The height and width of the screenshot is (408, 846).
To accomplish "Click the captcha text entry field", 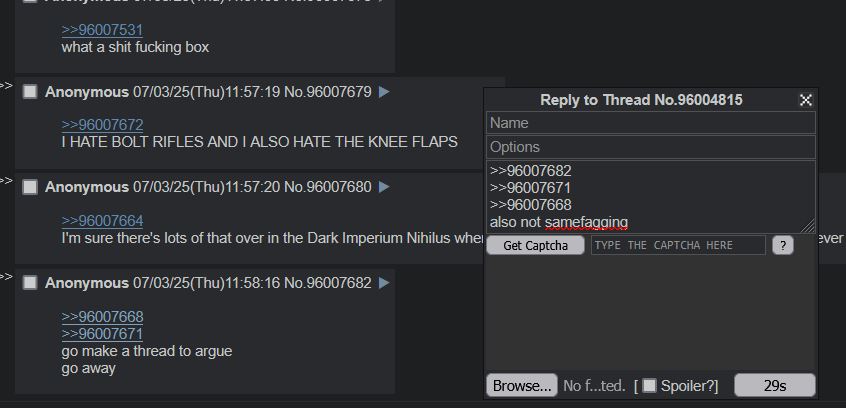I will (x=678, y=246).
